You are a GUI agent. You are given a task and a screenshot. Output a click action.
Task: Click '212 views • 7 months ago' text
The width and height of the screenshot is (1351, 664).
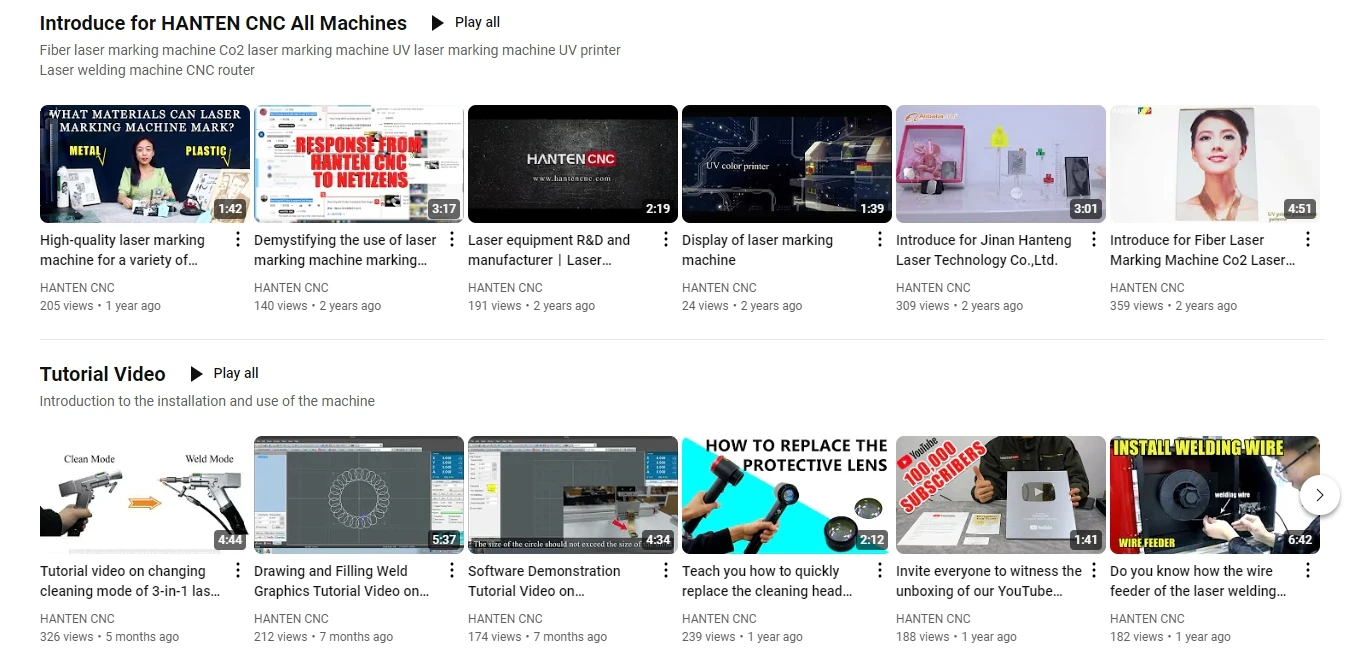[323, 637]
